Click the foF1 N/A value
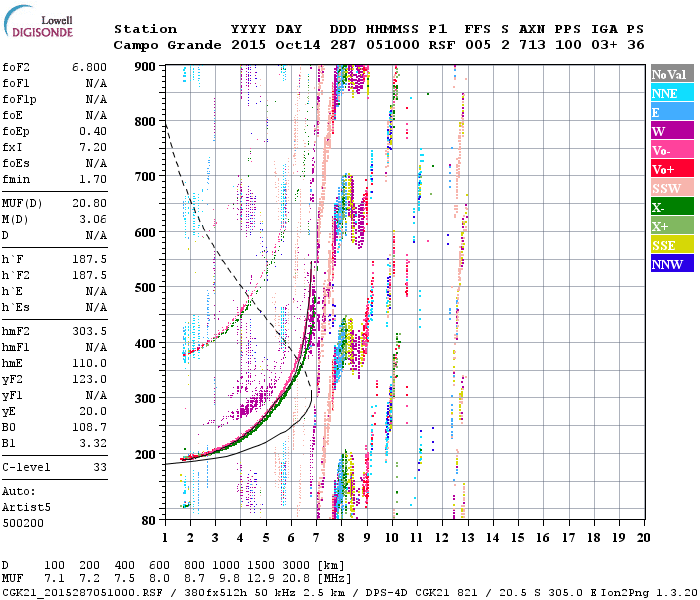This screenshot has height=600, width=700. [x=96, y=83]
